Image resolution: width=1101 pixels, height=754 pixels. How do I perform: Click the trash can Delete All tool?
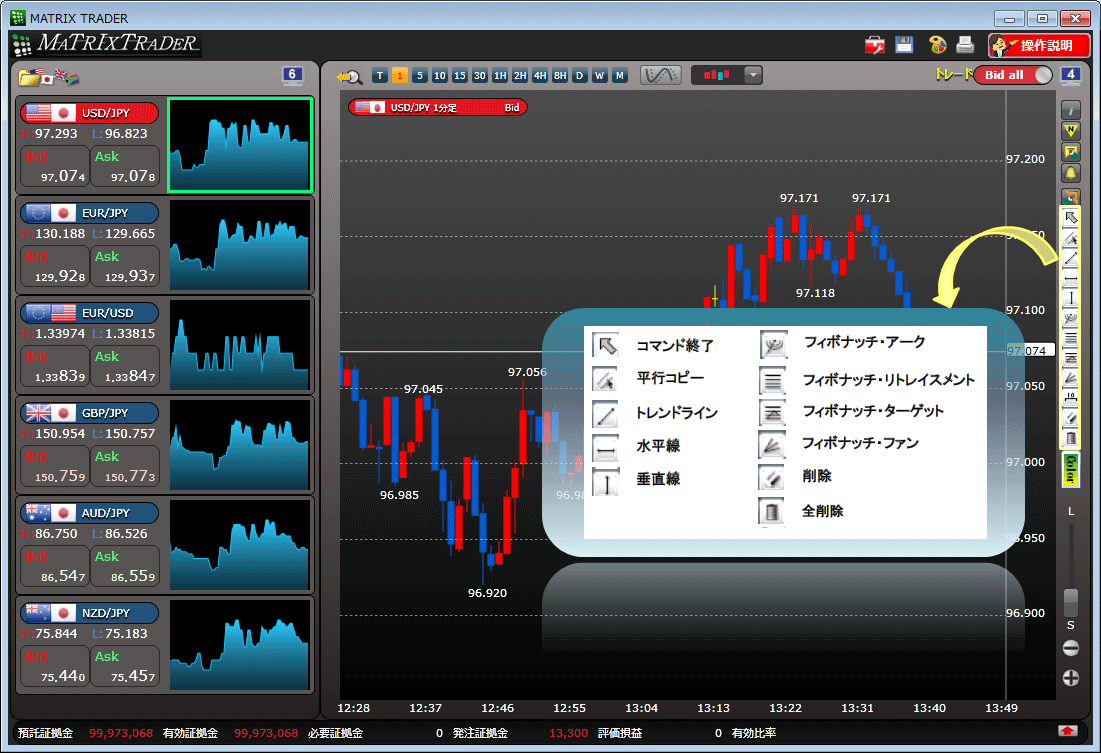[x=1071, y=438]
